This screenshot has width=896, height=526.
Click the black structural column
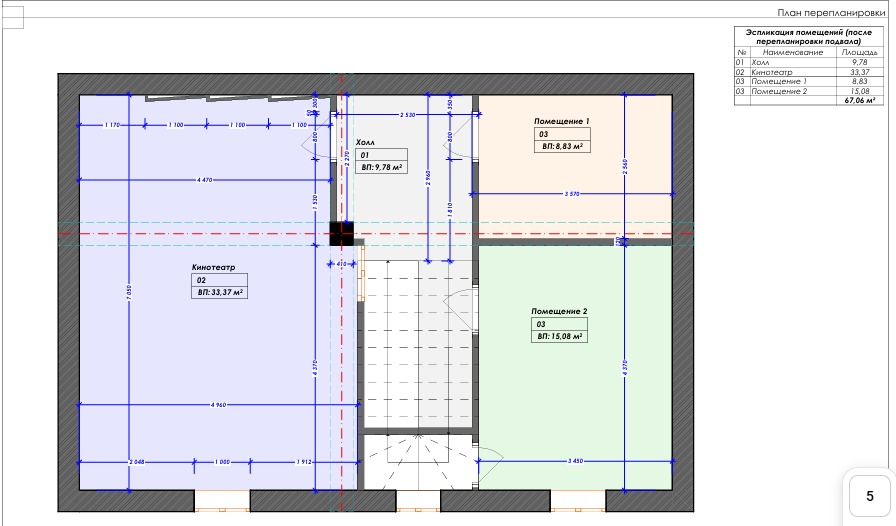[341, 234]
